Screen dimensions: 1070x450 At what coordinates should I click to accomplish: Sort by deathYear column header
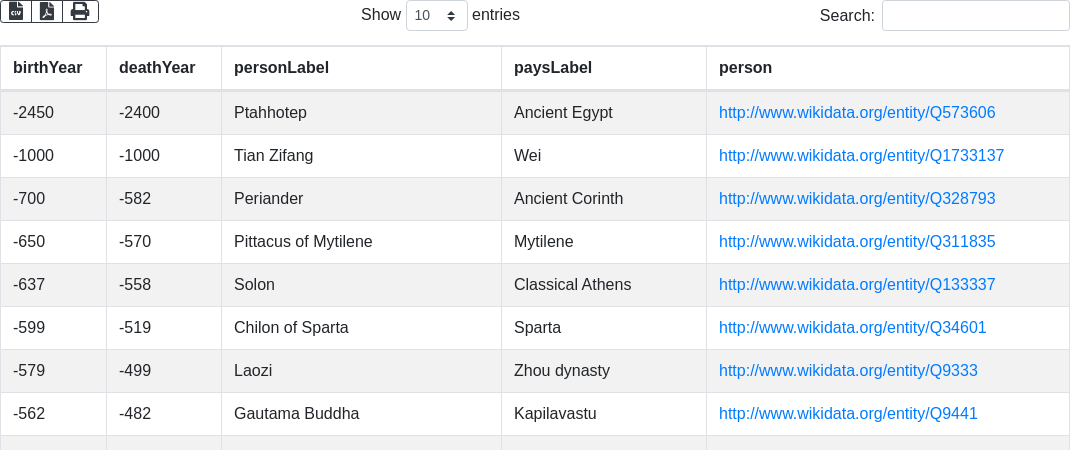point(157,68)
